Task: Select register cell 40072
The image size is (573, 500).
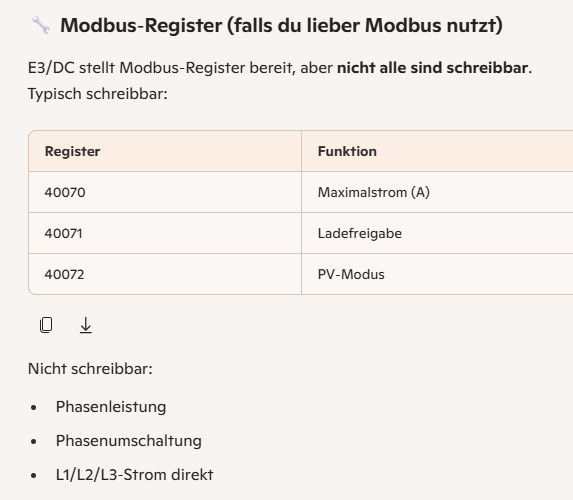Action: (165, 274)
